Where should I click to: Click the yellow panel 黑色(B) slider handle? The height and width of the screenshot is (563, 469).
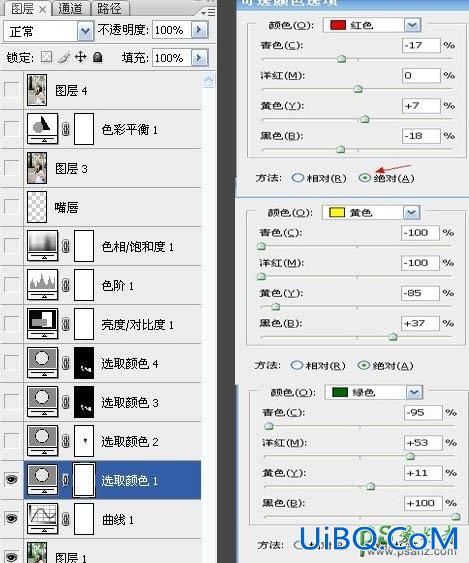coord(393,336)
